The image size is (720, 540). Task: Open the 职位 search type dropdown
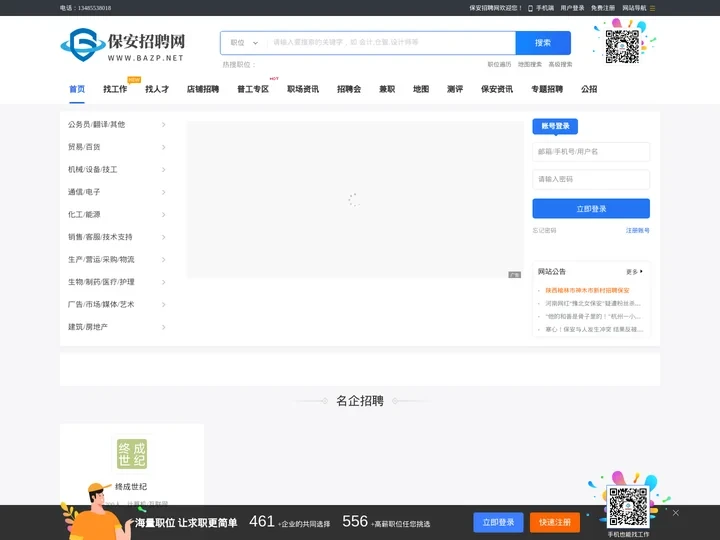click(244, 43)
